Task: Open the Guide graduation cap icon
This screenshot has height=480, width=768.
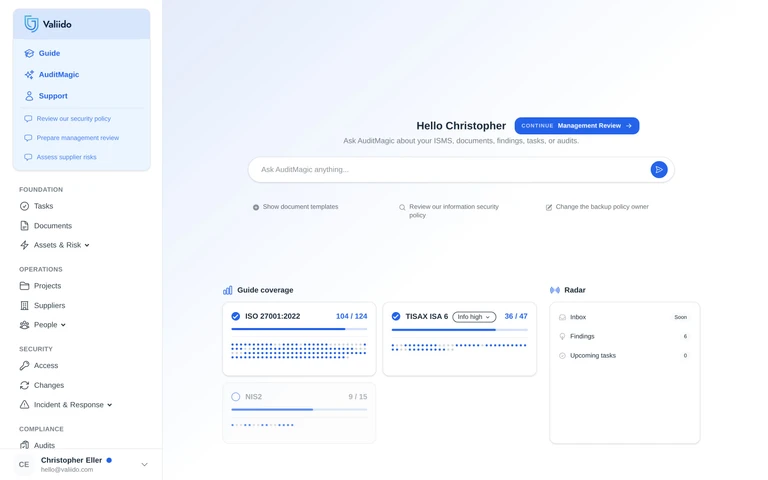Action: 29,53
